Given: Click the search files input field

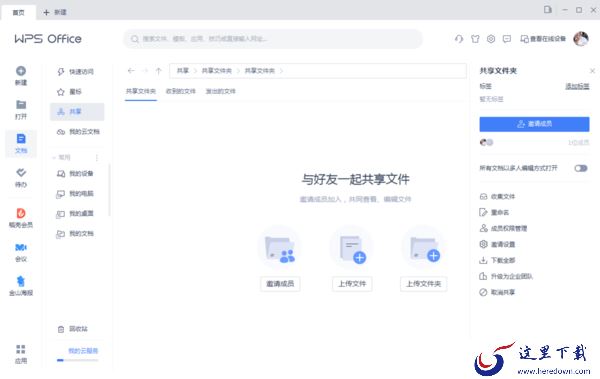Looking at the screenshot, I should (272, 39).
